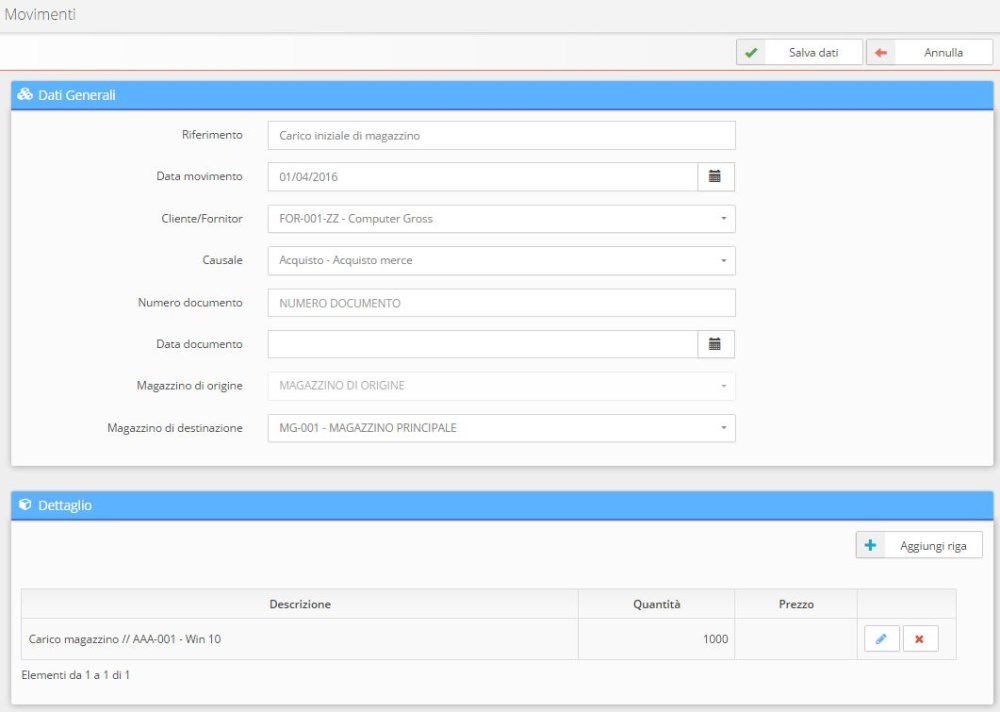Screen dimensions: 1000x712
Task: Sort by the Quantità column header
Action: click(656, 604)
